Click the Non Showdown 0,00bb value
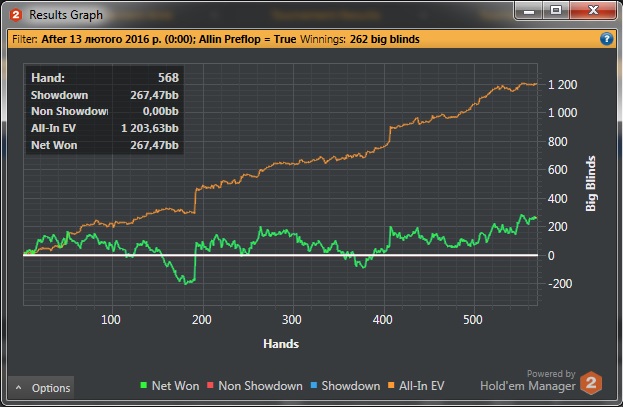623x408 pixels. (x=161, y=111)
